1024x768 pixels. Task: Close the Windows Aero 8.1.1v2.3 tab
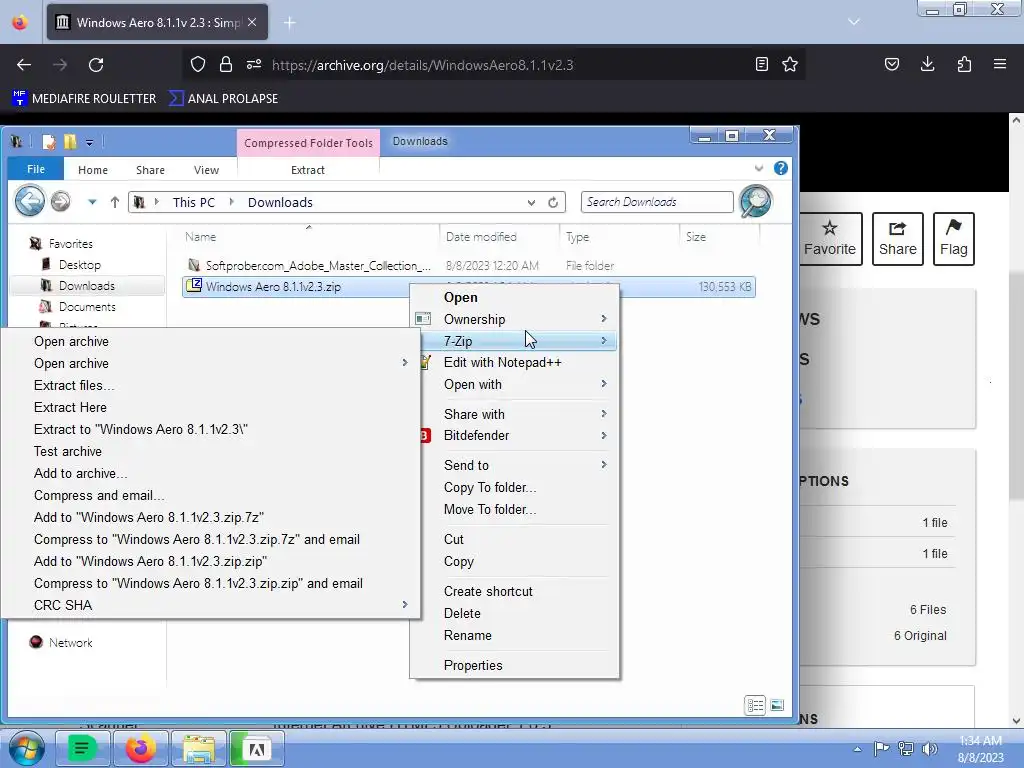point(252,22)
